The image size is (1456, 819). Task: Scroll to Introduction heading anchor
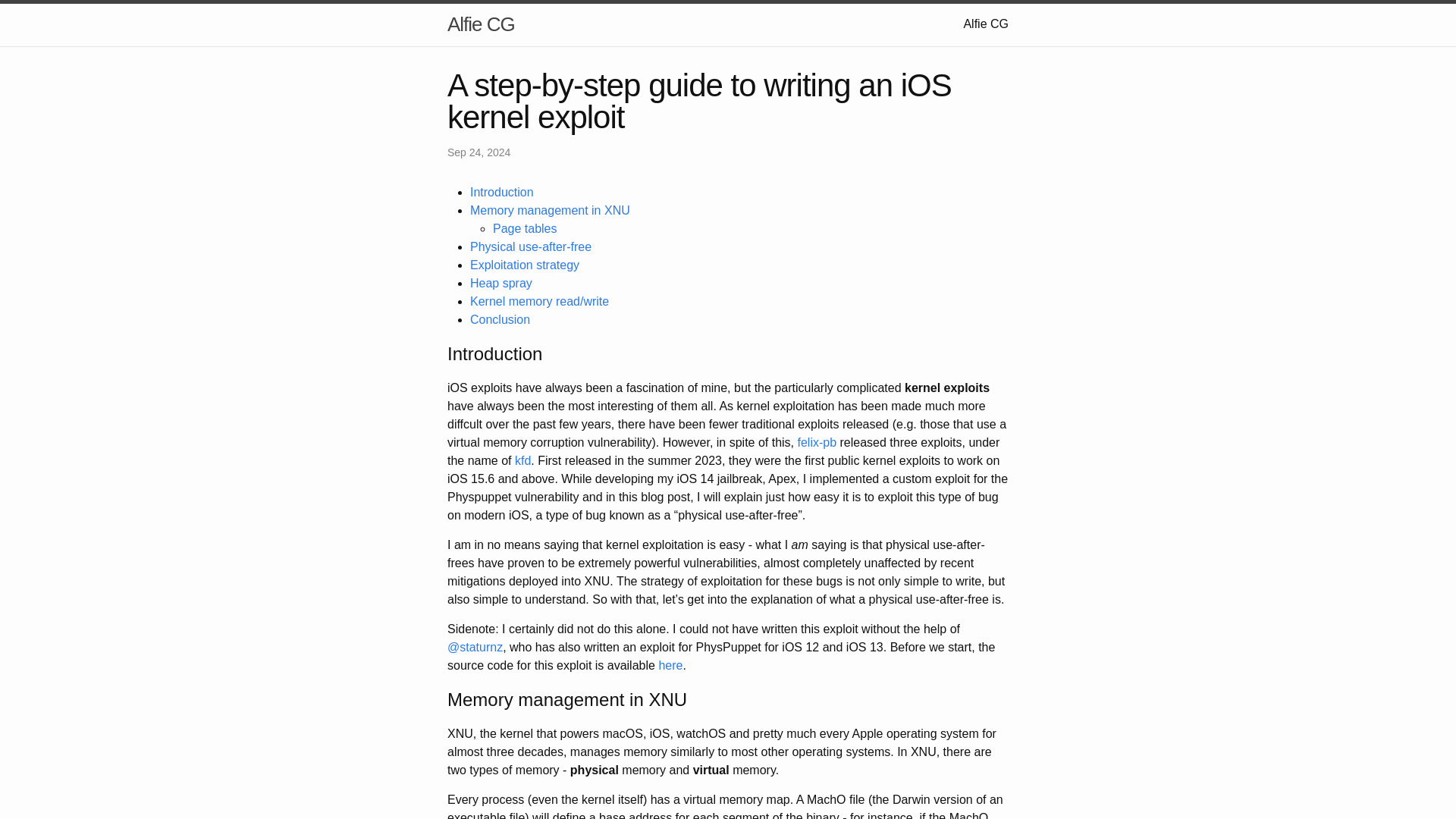coord(494,354)
